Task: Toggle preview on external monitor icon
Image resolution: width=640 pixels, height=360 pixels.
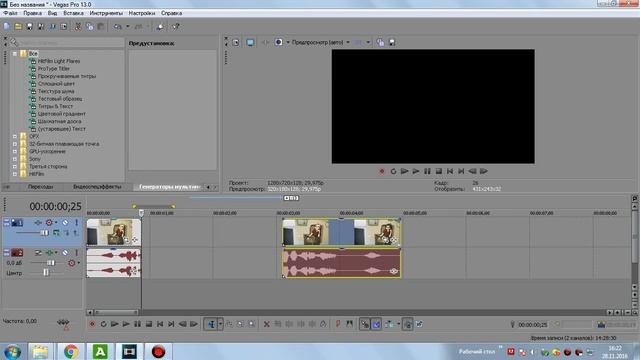Action: (250, 42)
